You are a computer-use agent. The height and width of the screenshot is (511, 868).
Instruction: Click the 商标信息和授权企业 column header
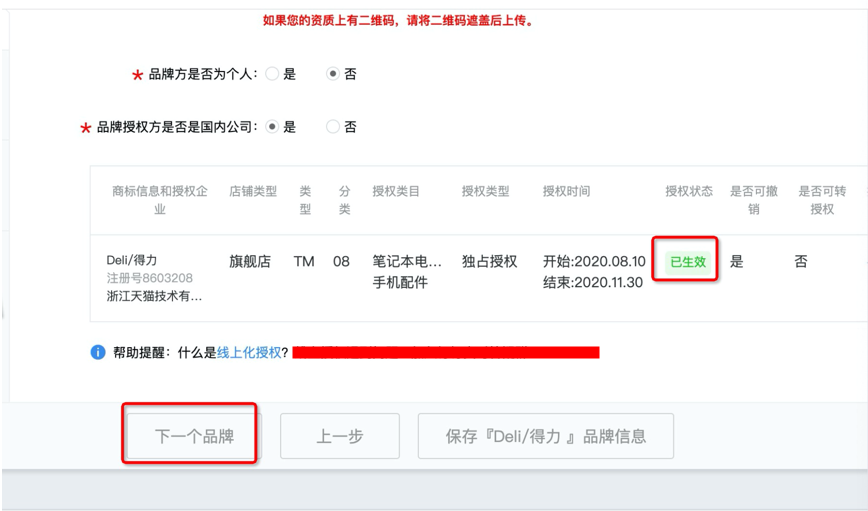click(160, 200)
